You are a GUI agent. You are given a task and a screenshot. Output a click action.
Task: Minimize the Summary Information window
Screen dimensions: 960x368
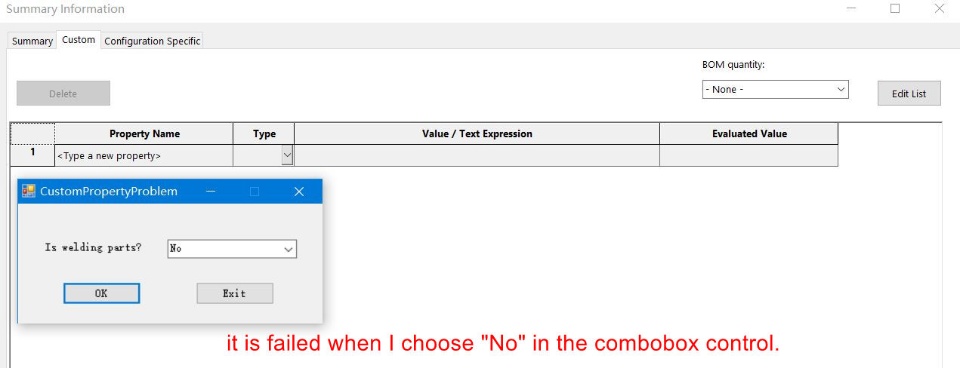852,9
